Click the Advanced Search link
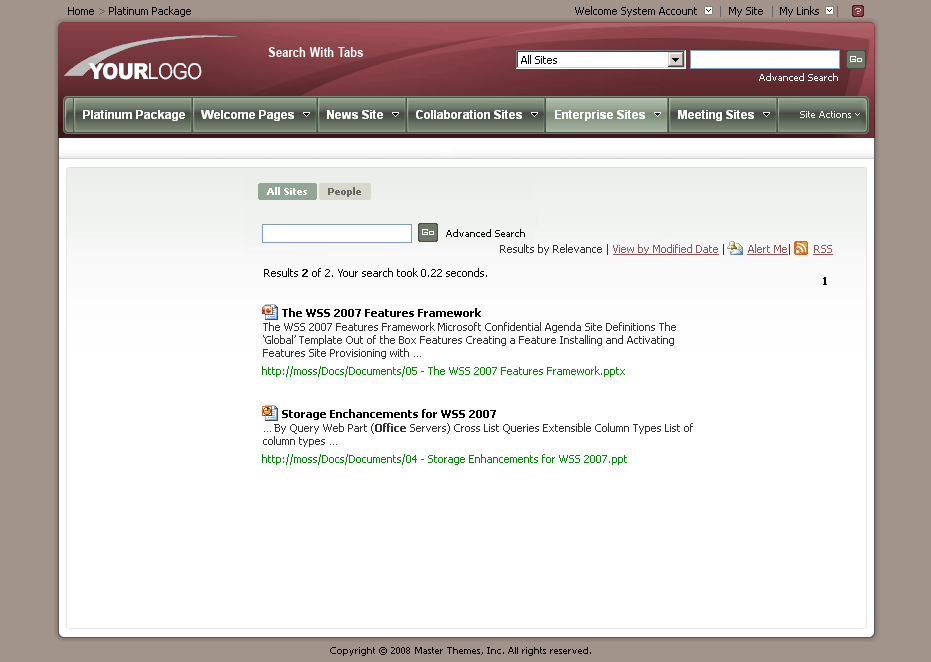This screenshot has height=662, width=931. tap(485, 233)
